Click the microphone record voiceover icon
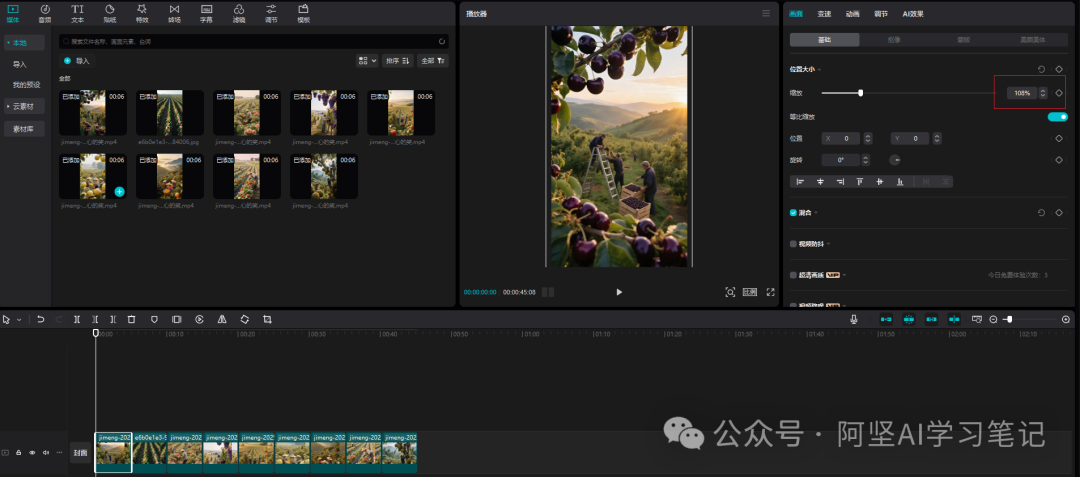The width and height of the screenshot is (1080, 477). coord(854,319)
